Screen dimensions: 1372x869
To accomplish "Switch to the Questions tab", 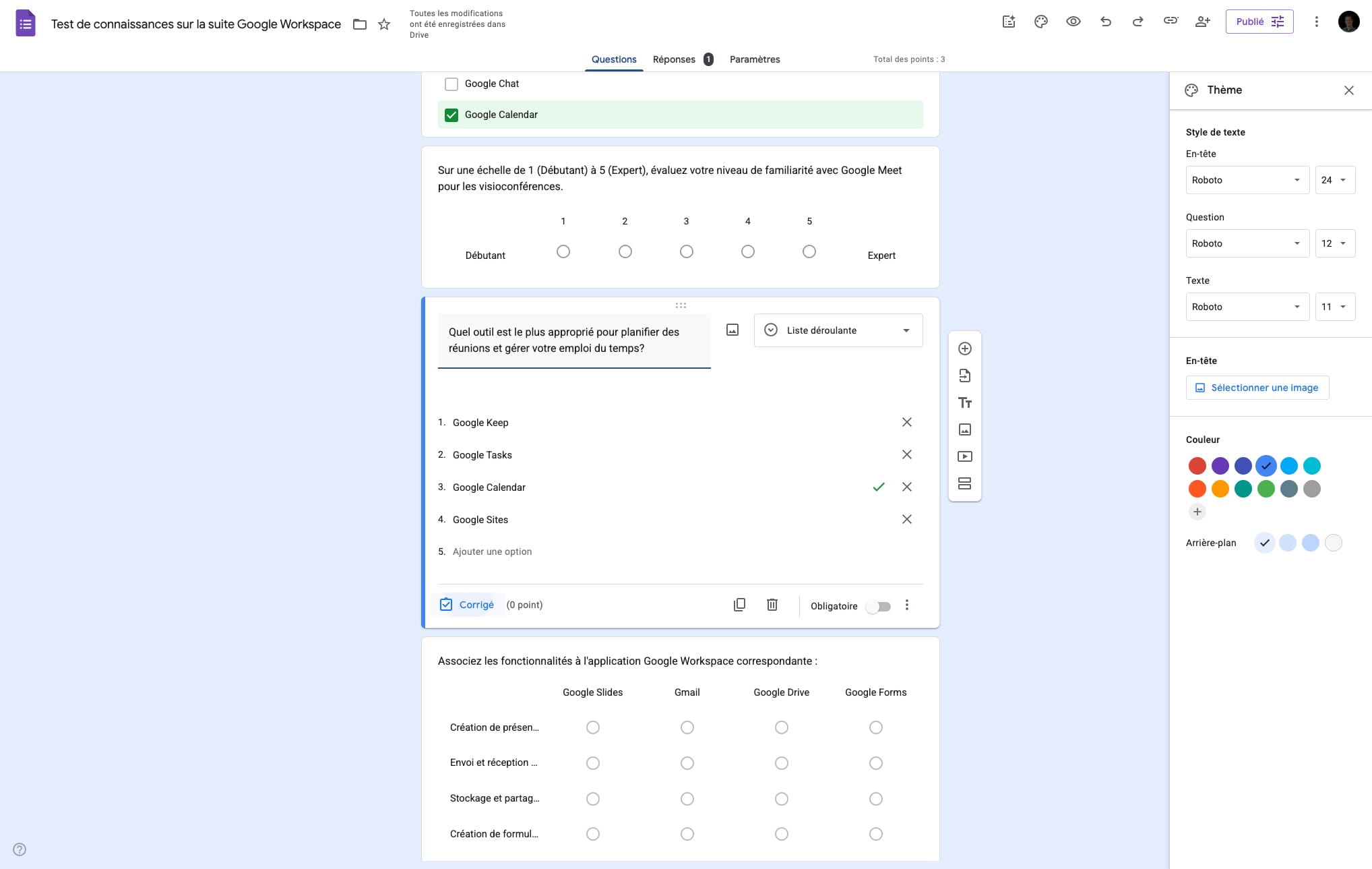I will coord(614,59).
